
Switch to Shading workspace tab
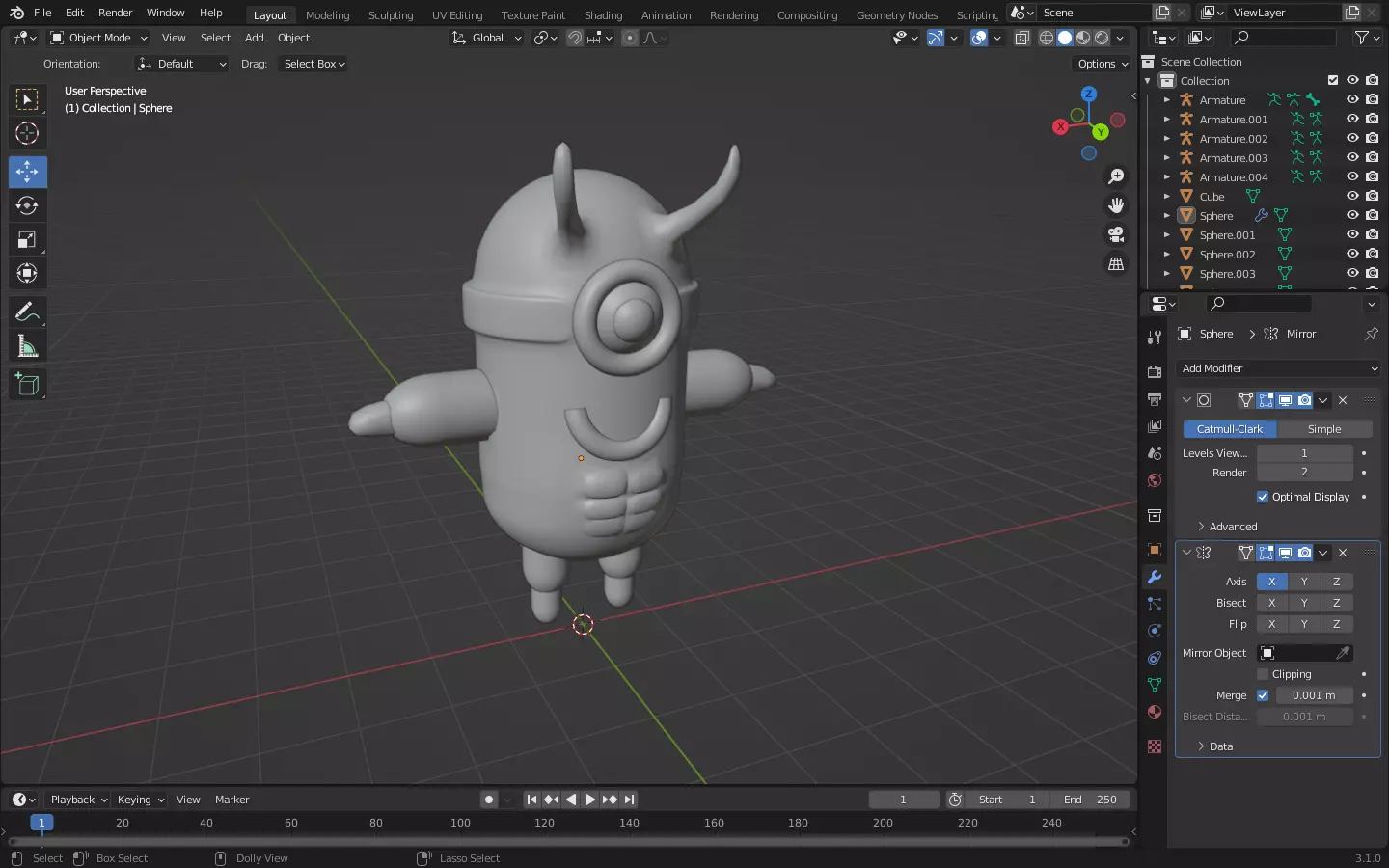pyautogui.click(x=603, y=14)
